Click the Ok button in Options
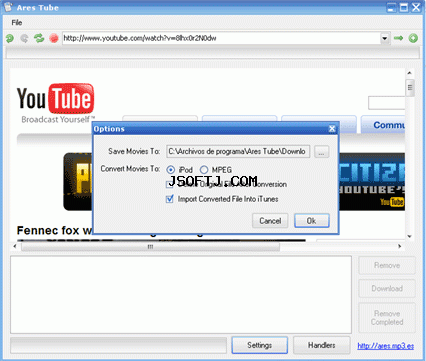Viewport: 426px width, 361px height. (312, 221)
